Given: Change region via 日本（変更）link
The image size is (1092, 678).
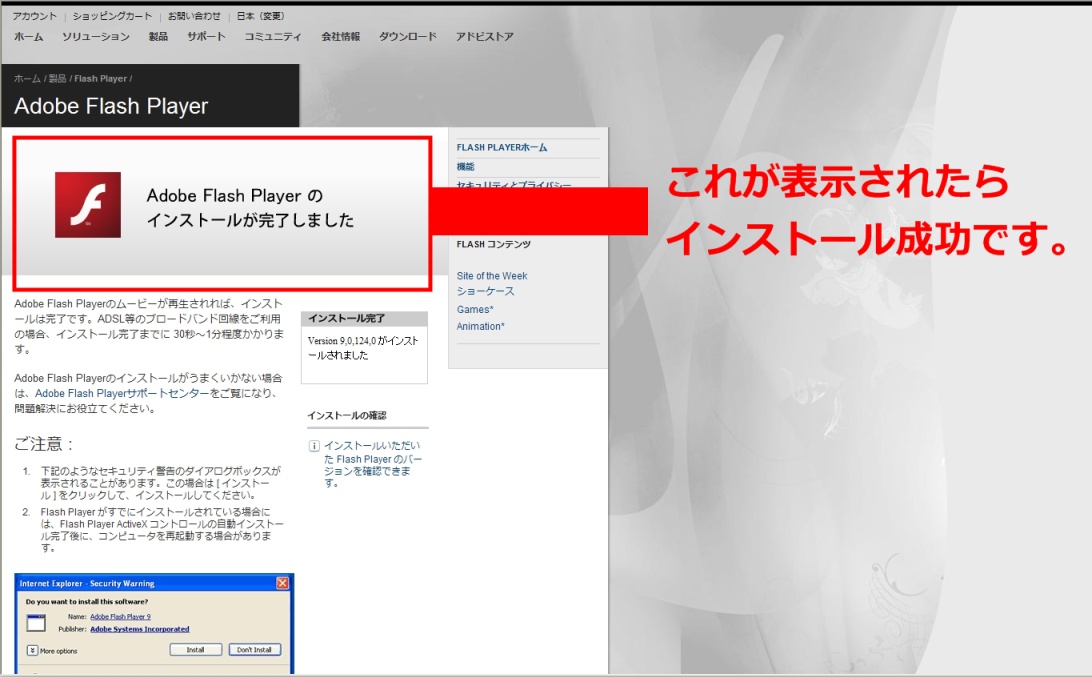Looking at the screenshot, I should [x=260, y=16].
